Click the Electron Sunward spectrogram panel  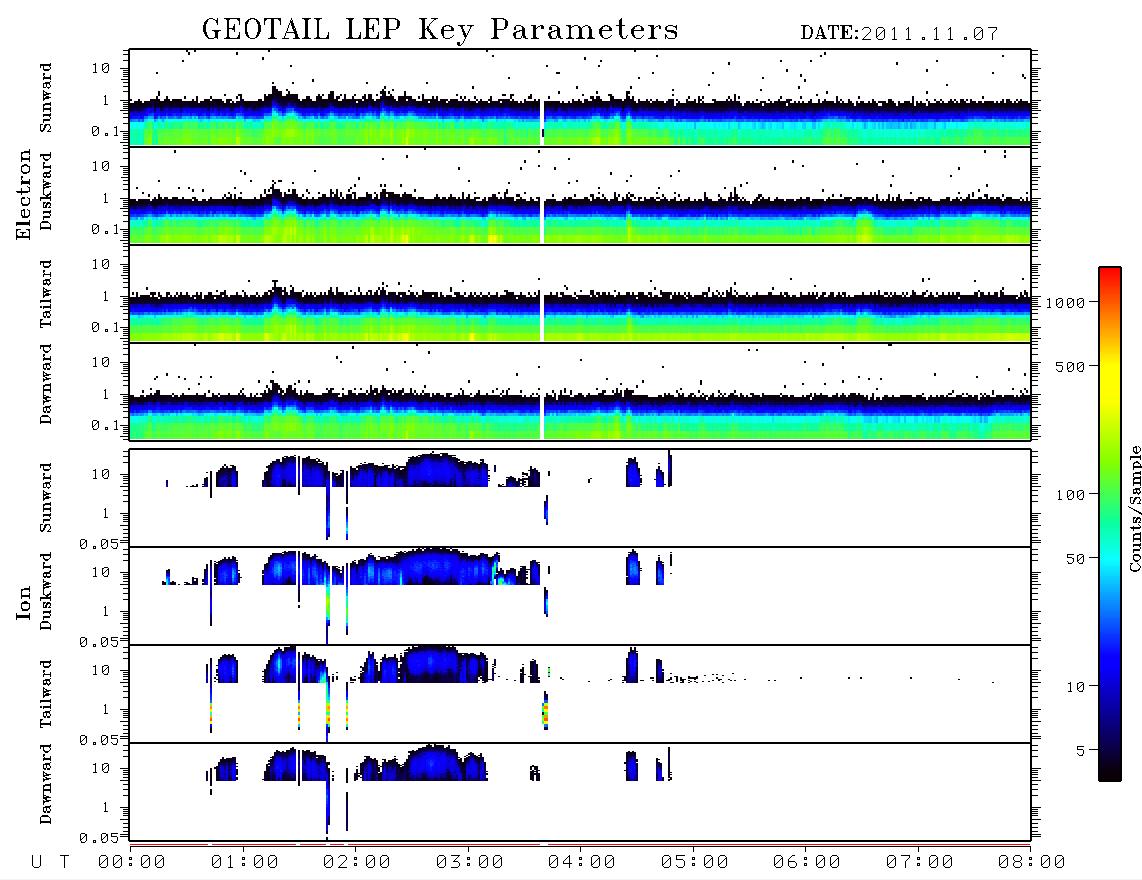coord(580,98)
